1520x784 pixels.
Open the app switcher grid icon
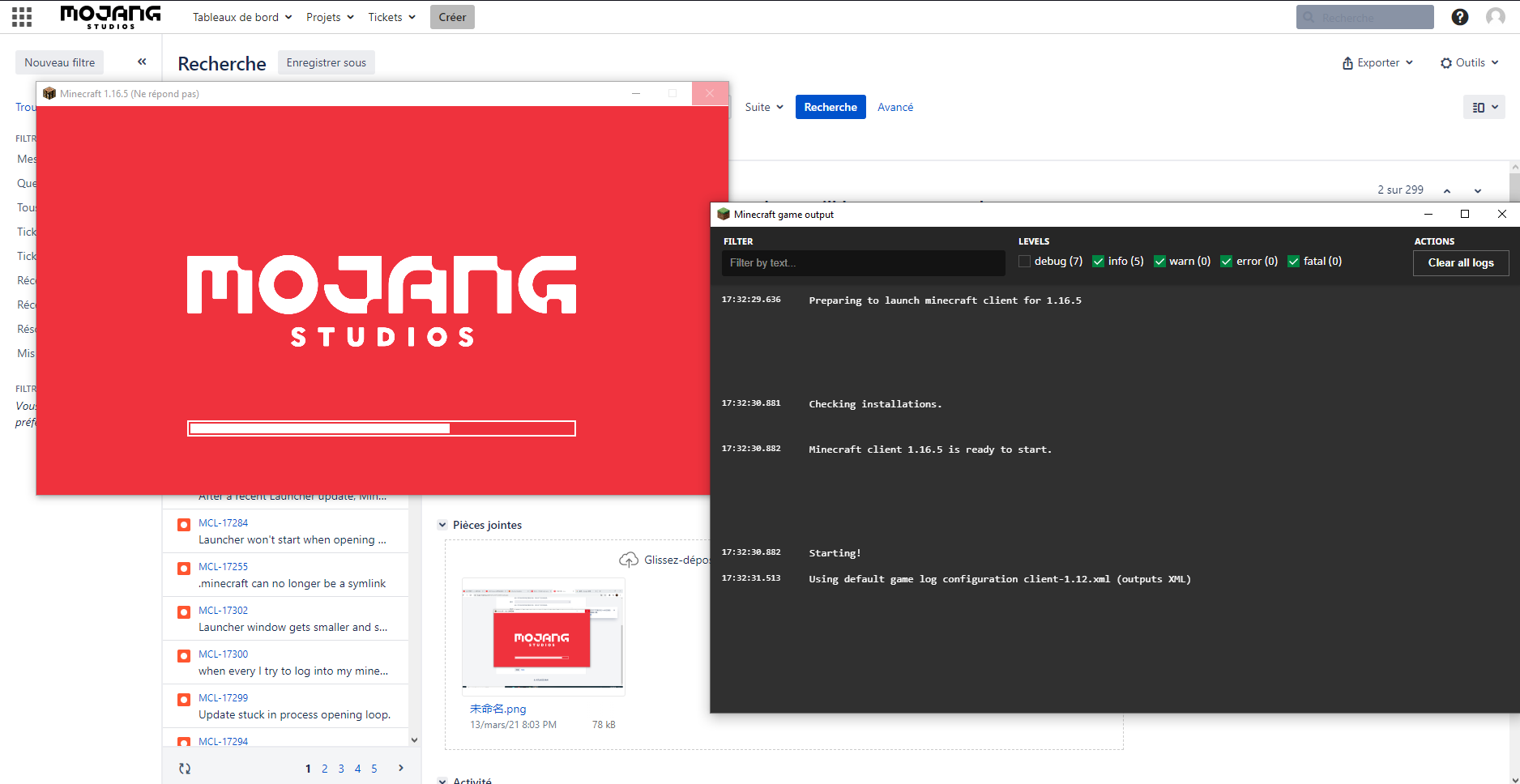pyautogui.click(x=22, y=17)
